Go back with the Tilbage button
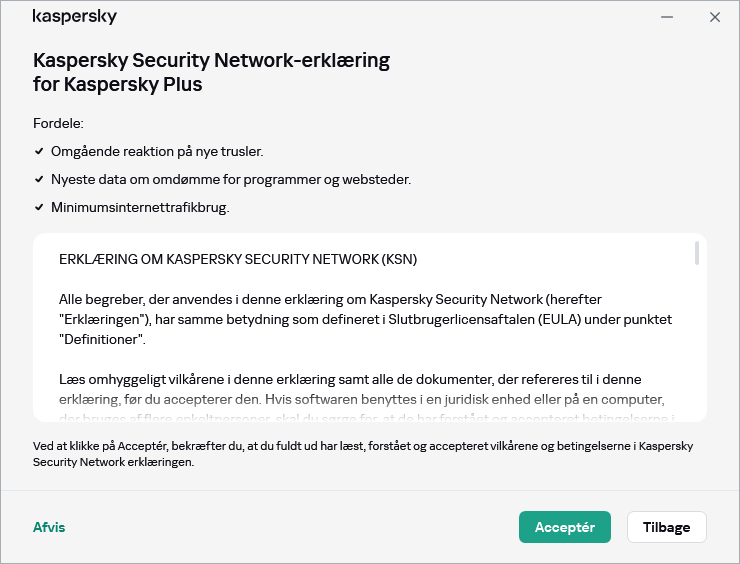Image resolution: width=740 pixels, height=564 pixels. pos(666,527)
